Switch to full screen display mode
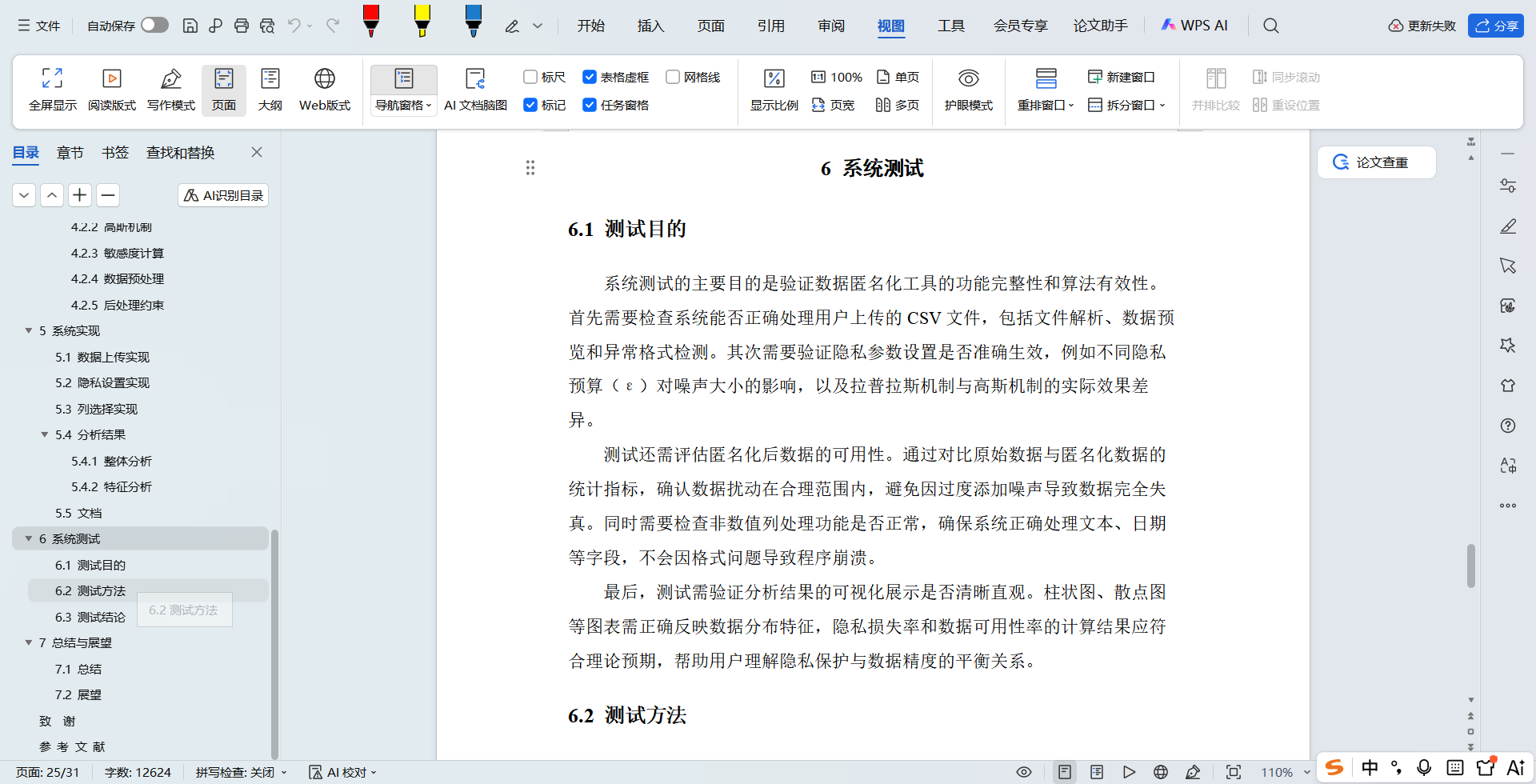This screenshot has height=784, width=1536. point(53,89)
